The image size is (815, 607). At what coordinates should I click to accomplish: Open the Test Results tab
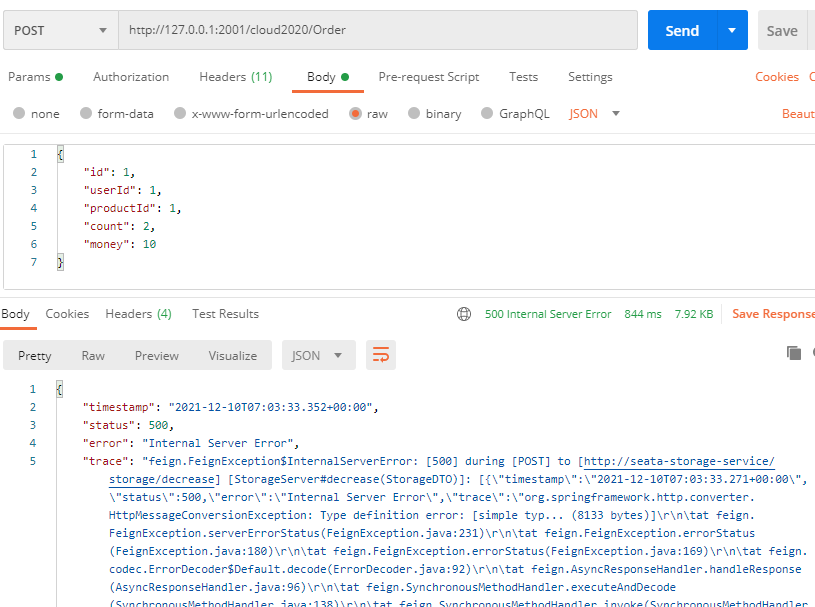pyautogui.click(x=225, y=314)
